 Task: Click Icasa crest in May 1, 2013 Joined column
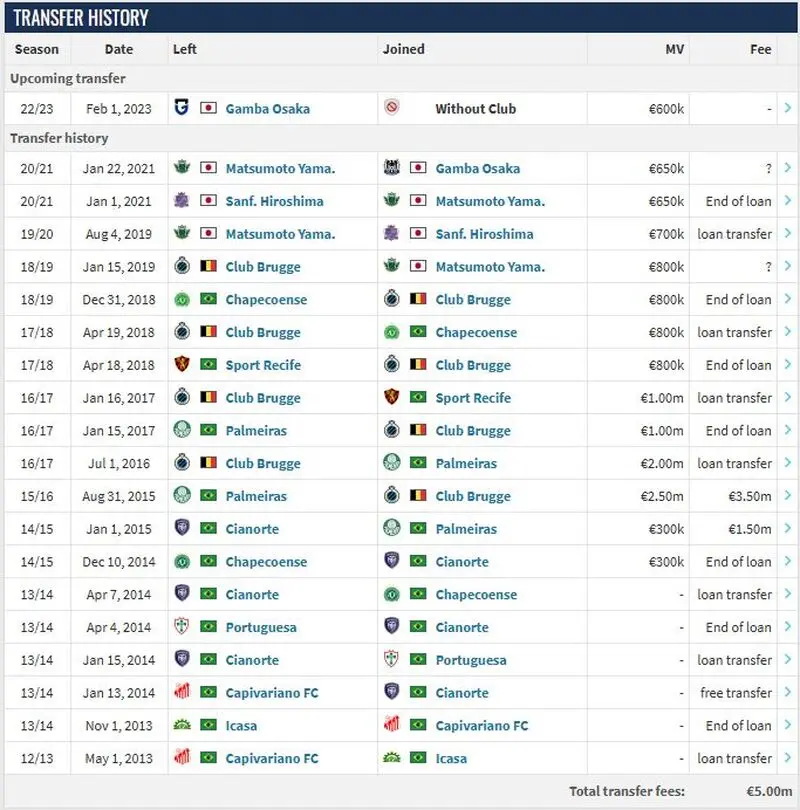click(391, 758)
